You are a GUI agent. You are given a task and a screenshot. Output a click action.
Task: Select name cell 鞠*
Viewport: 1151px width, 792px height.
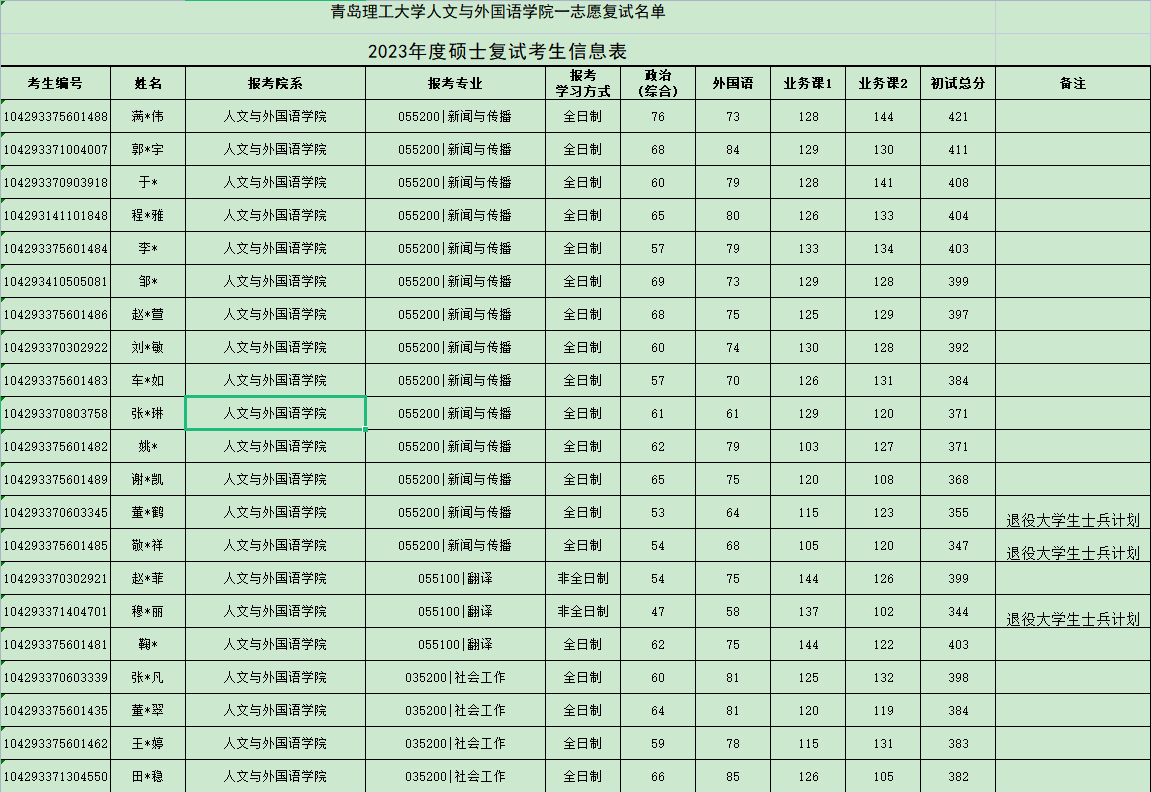tap(148, 644)
